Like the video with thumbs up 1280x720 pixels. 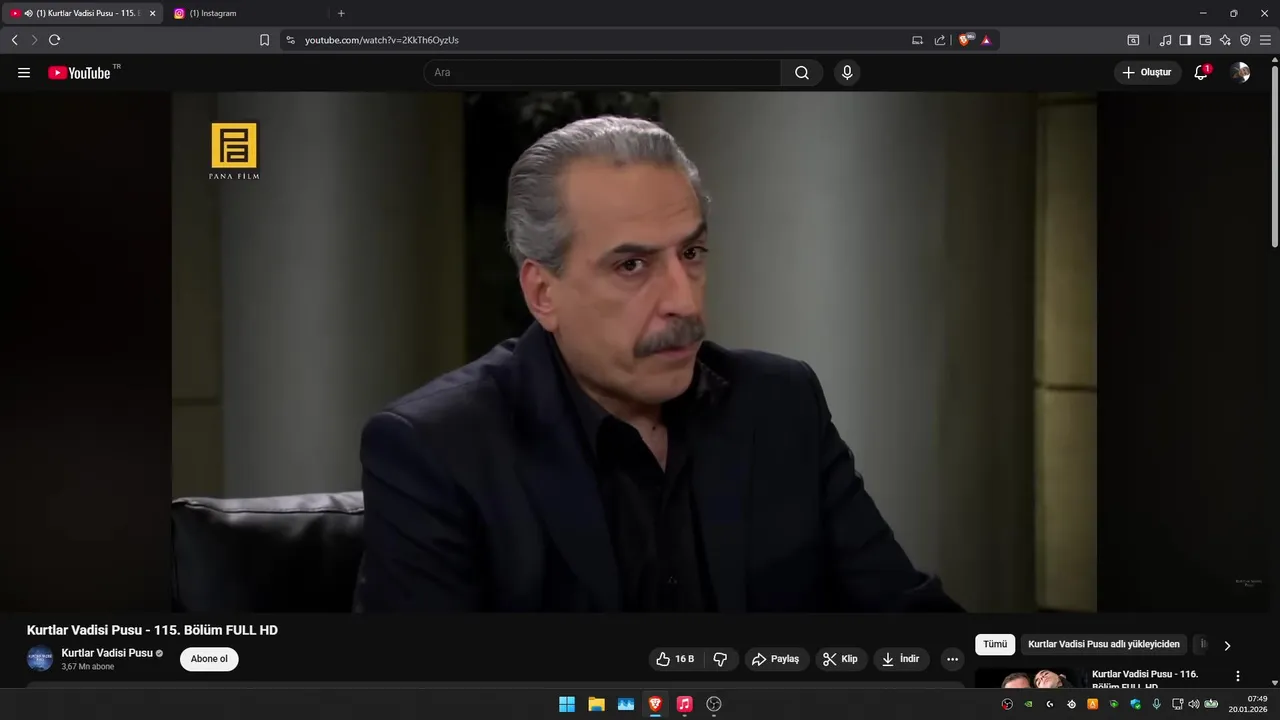pos(675,659)
